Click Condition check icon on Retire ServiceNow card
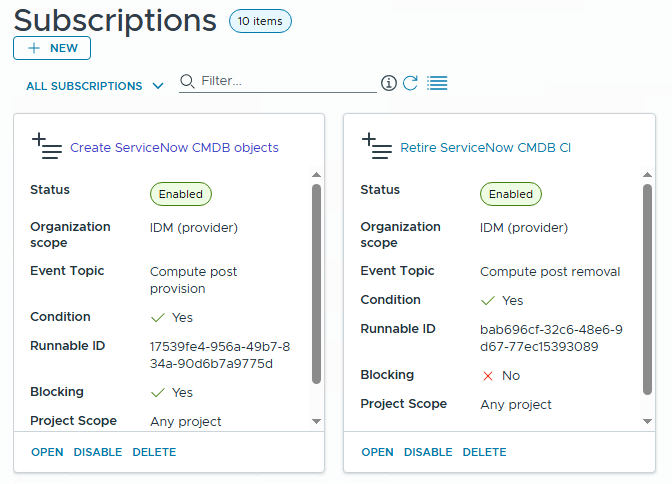The width and height of the screenshot is (672, 484). click(x=488, y=301)
